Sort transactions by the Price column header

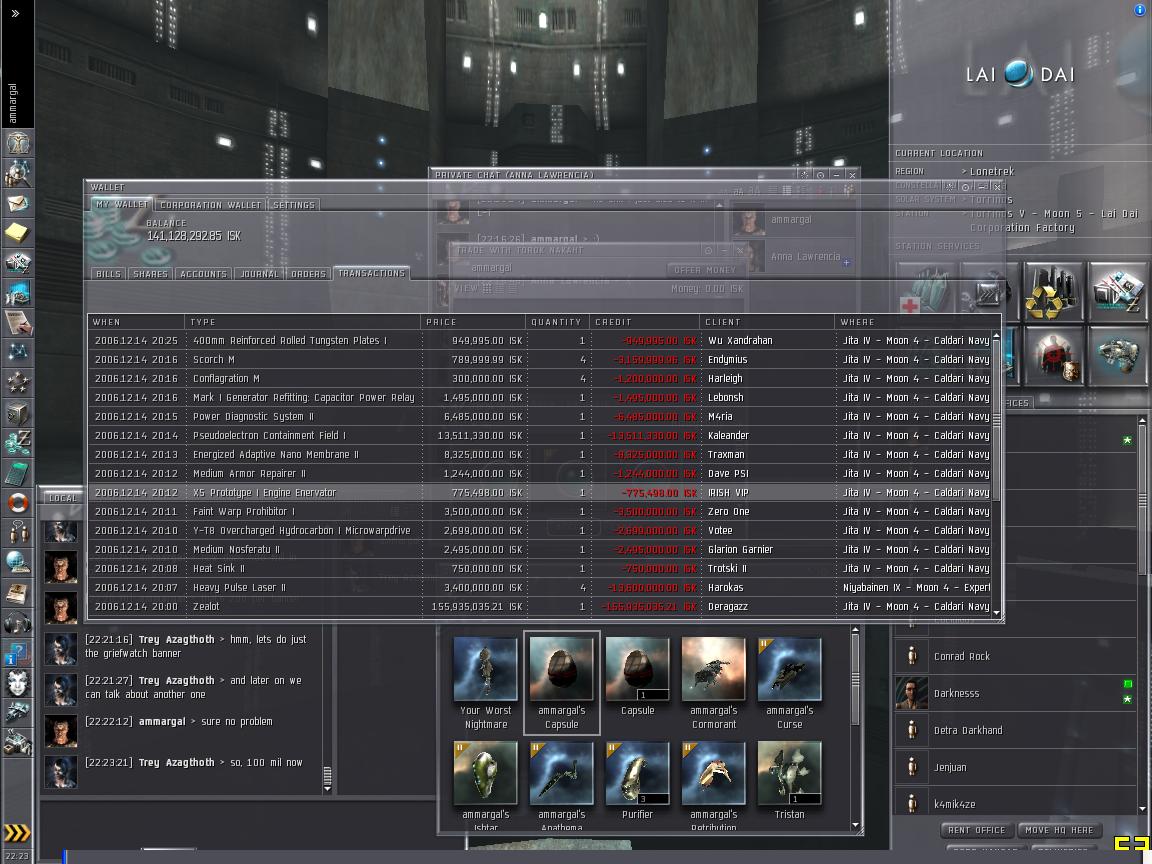click(x=473, y=322)
